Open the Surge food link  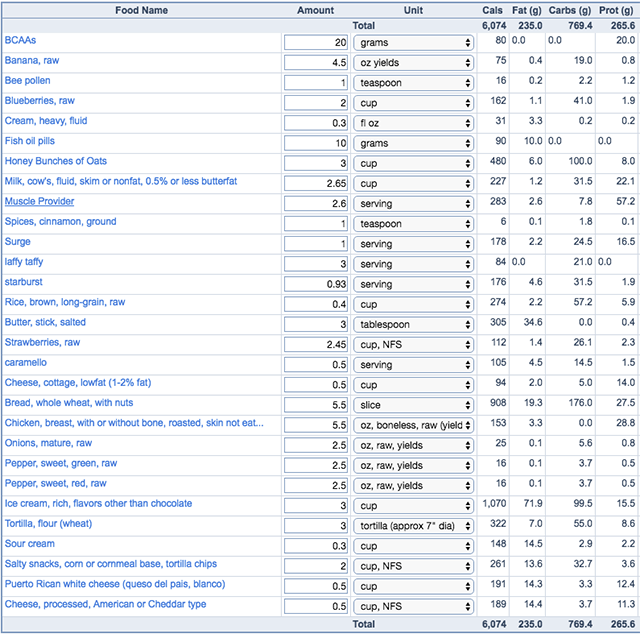pyautogui.click(x=18, y=242)
